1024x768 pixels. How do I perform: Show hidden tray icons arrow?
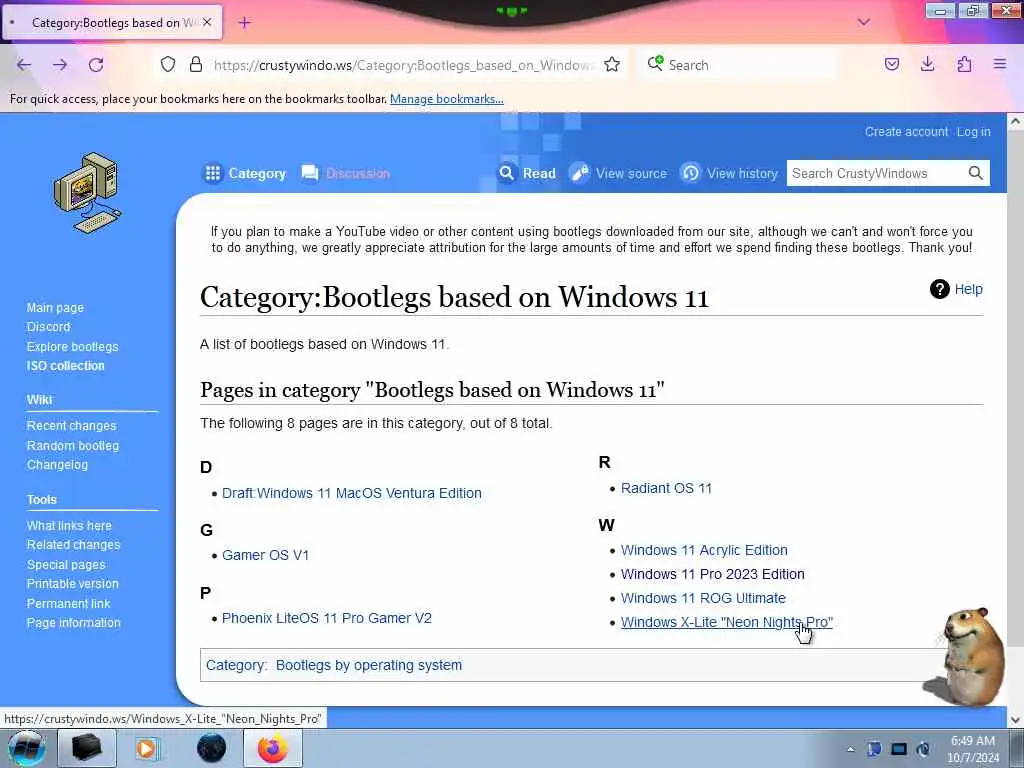tap(850, 749)
